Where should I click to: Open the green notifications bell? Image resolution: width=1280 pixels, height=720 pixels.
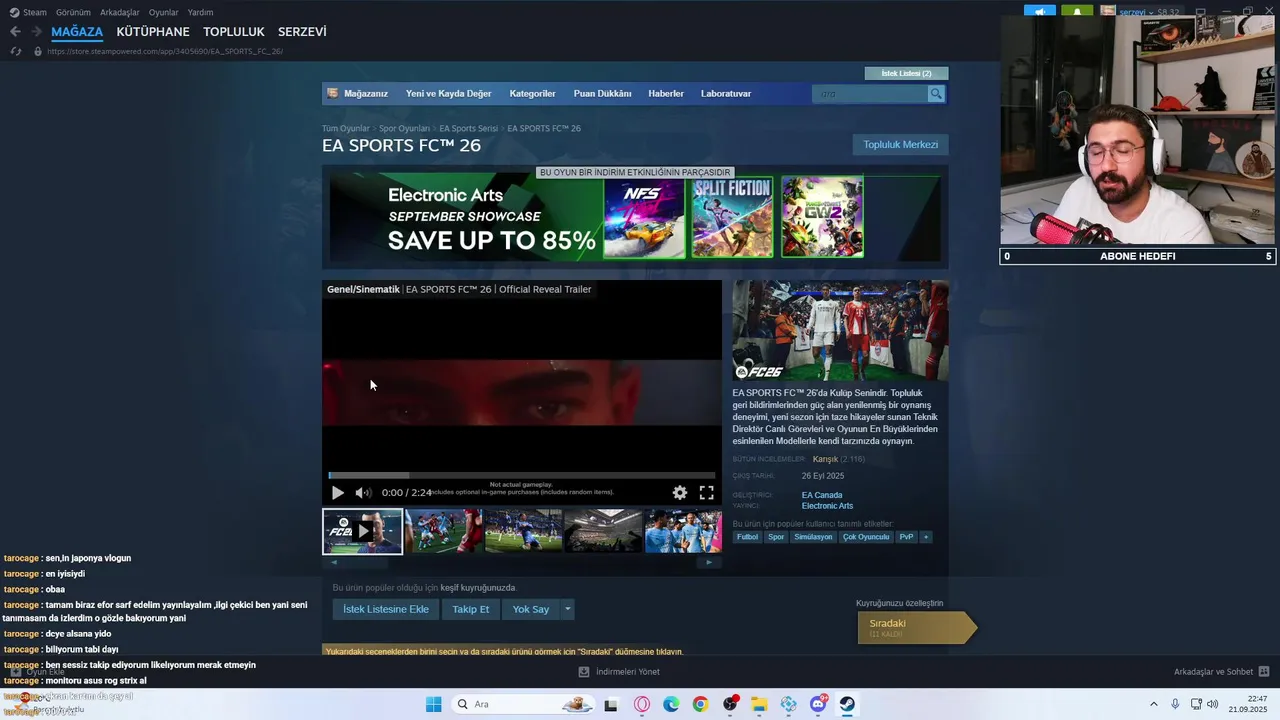pos(1077,12)
